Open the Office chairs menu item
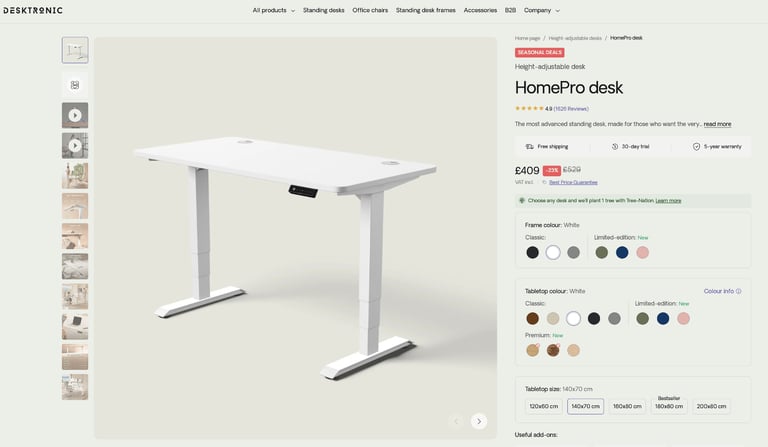 pos(370,10)
